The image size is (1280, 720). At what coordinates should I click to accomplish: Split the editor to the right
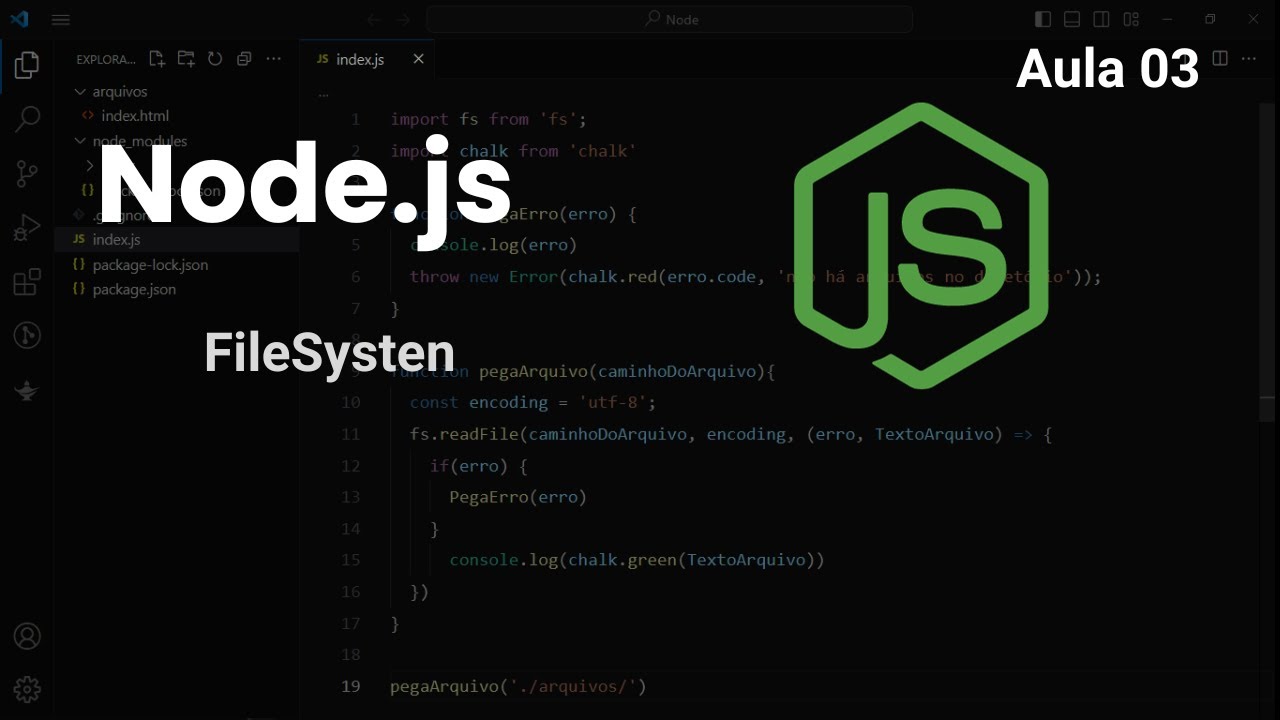tap(1220, 59)
